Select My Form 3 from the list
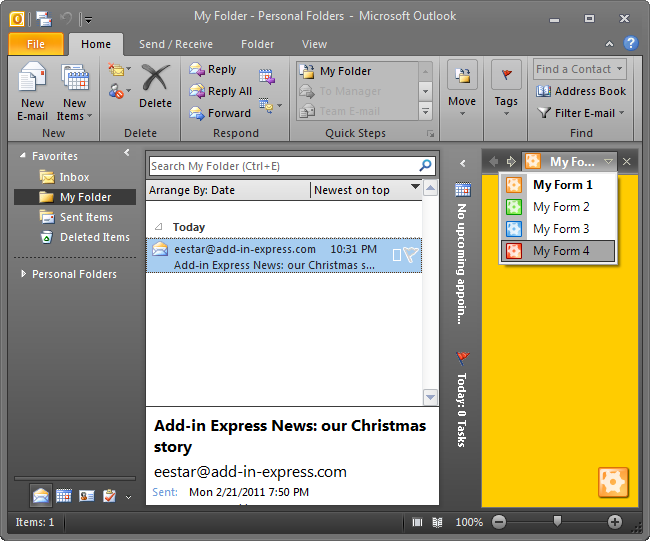Image resolution: width=650 pixels, height=541 pixels. [558, 229]
